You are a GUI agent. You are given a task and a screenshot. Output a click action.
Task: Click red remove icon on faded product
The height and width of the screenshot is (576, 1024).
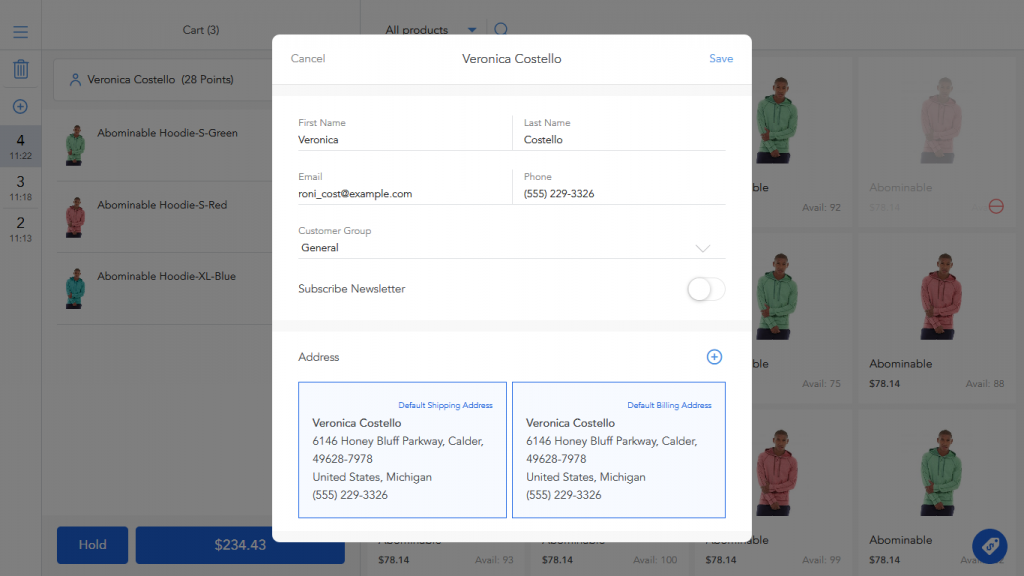point(996,206)
